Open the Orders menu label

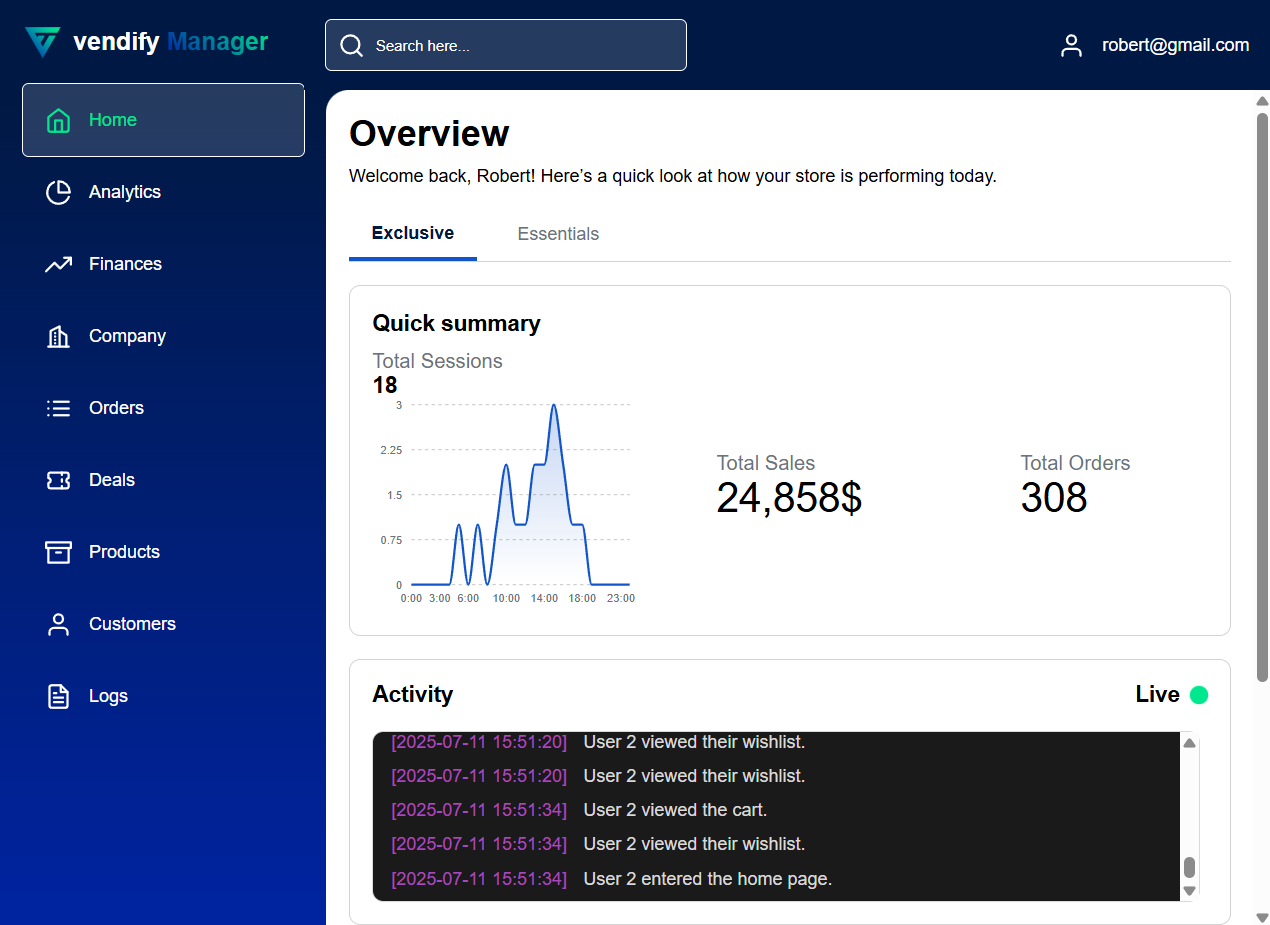116,408
